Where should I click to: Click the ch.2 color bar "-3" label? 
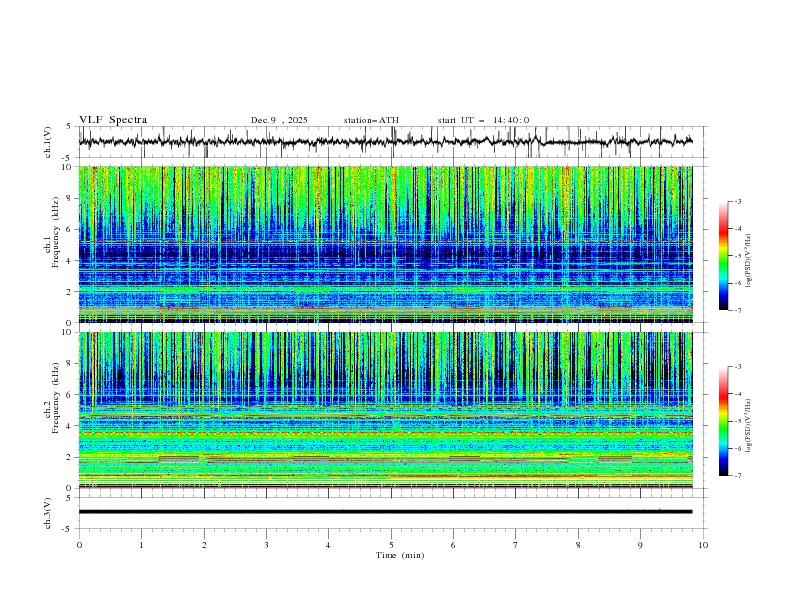click(x=738, y=367)
